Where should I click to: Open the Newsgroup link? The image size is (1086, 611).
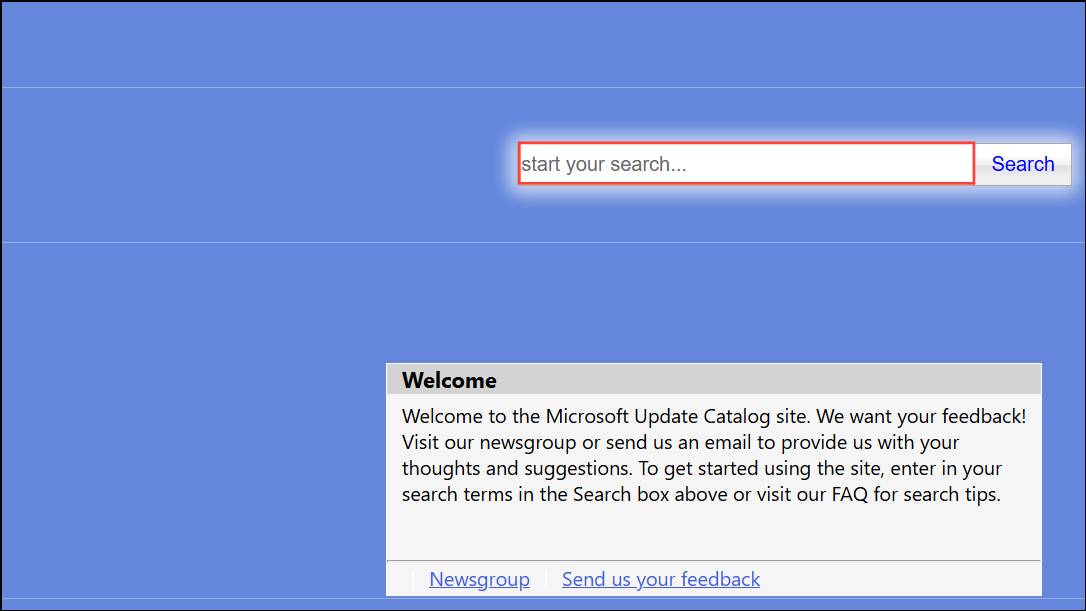[x=479, y=579]
